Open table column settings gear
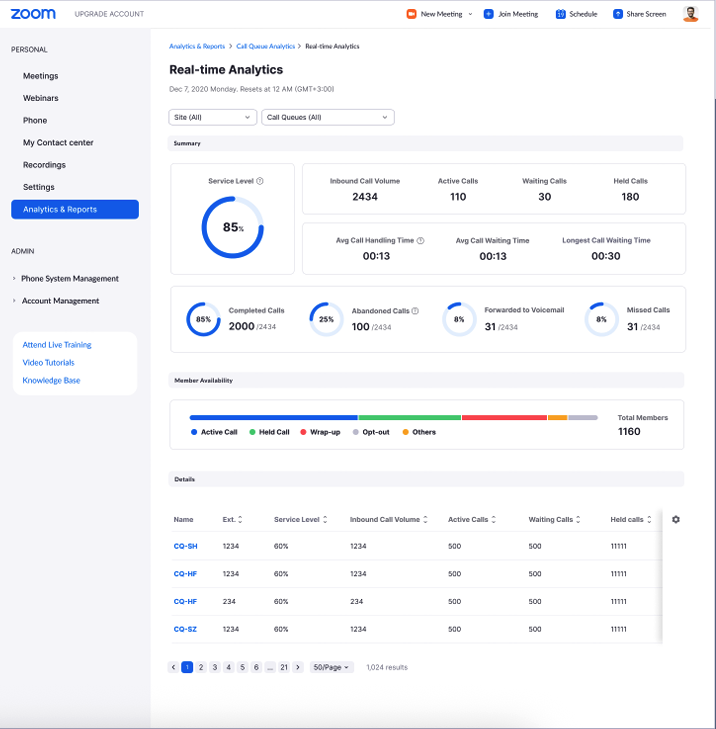This screenshot has height=729, width=716. point(676,519)
